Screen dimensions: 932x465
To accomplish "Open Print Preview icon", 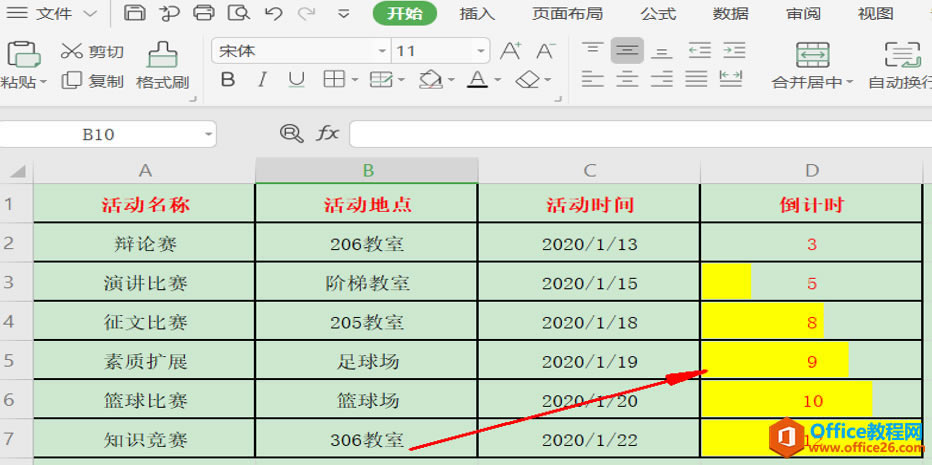I will pyautogui.click(x=240, y=12).
